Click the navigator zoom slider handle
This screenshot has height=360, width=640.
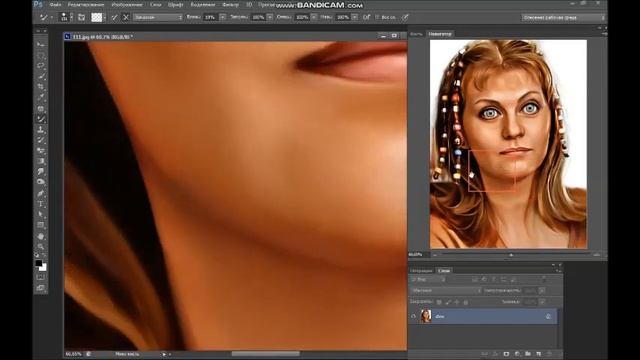(x=511, y=255)
